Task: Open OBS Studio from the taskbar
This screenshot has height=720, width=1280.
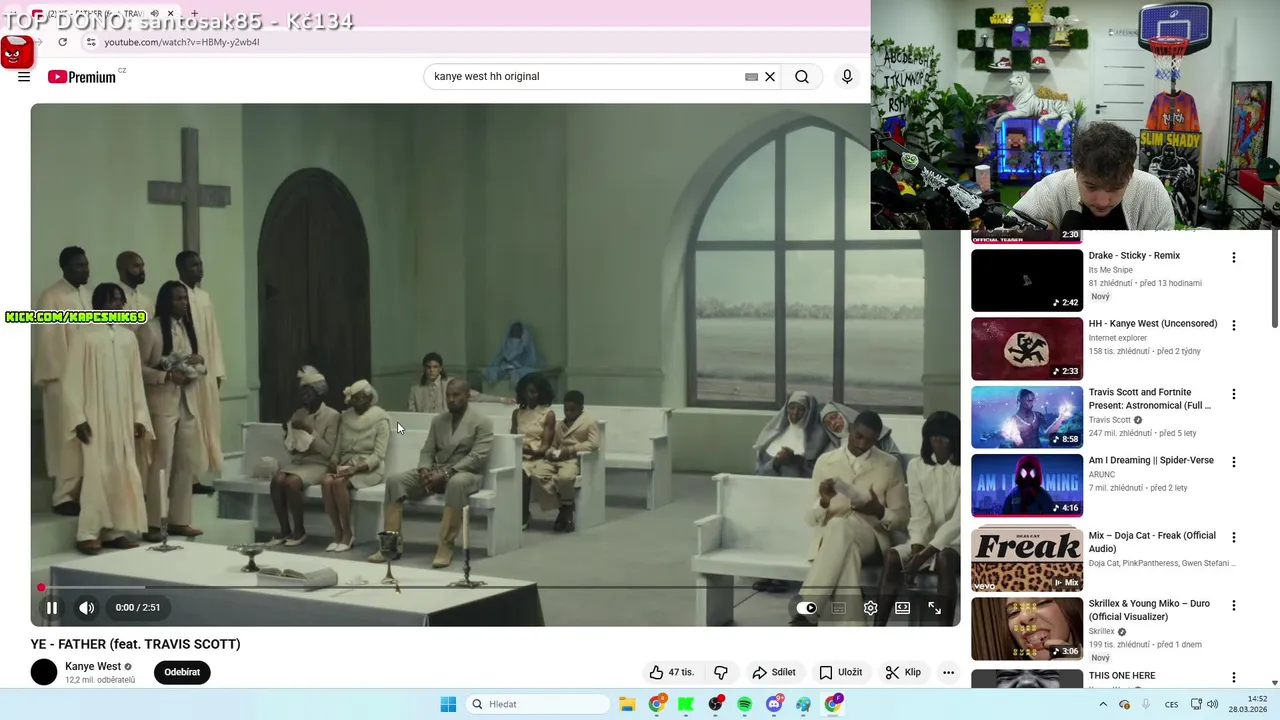Action: tap(716, 704)
